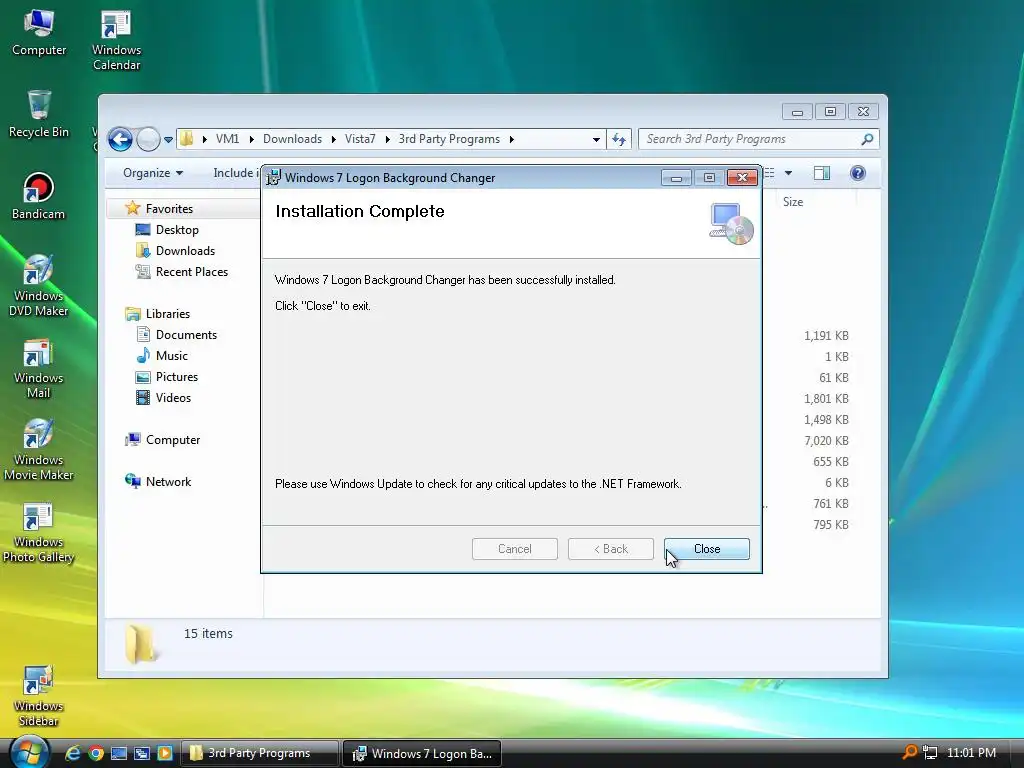
Task: Launch Windows Media Player quick launch icon
Action: 165,753
